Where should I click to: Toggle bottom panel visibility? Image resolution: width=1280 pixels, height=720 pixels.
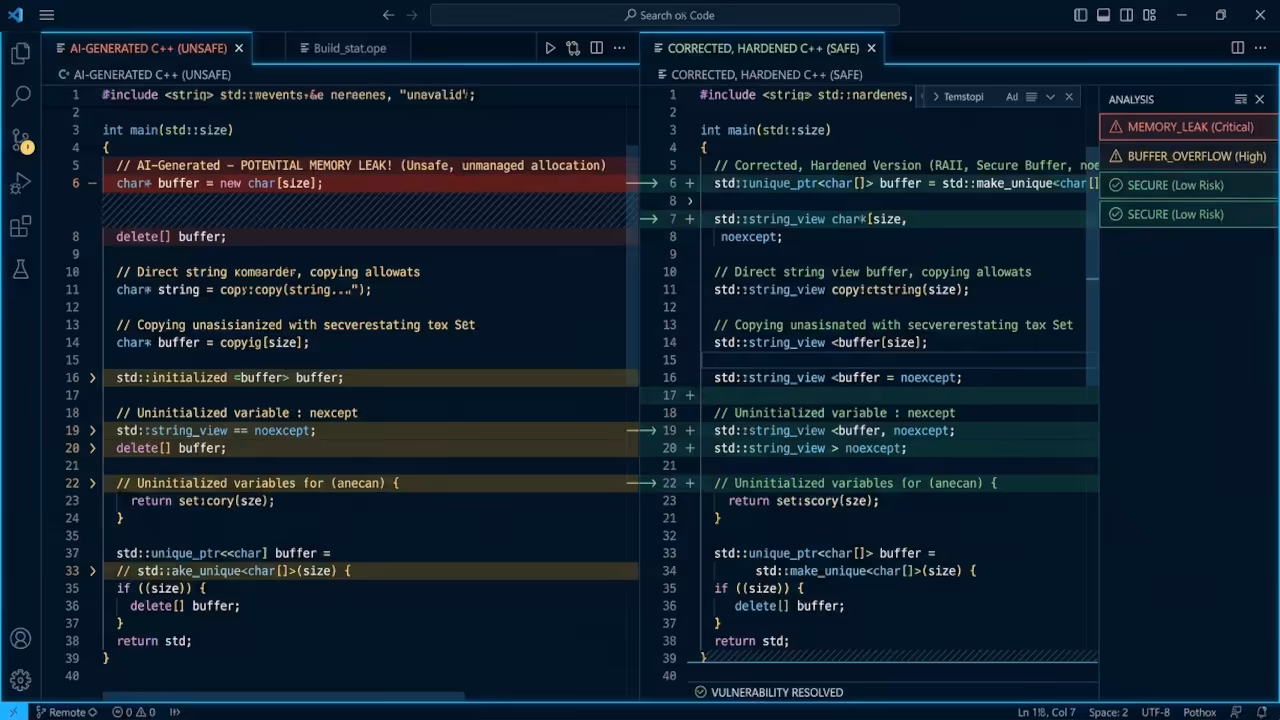tap(1103, 15)
